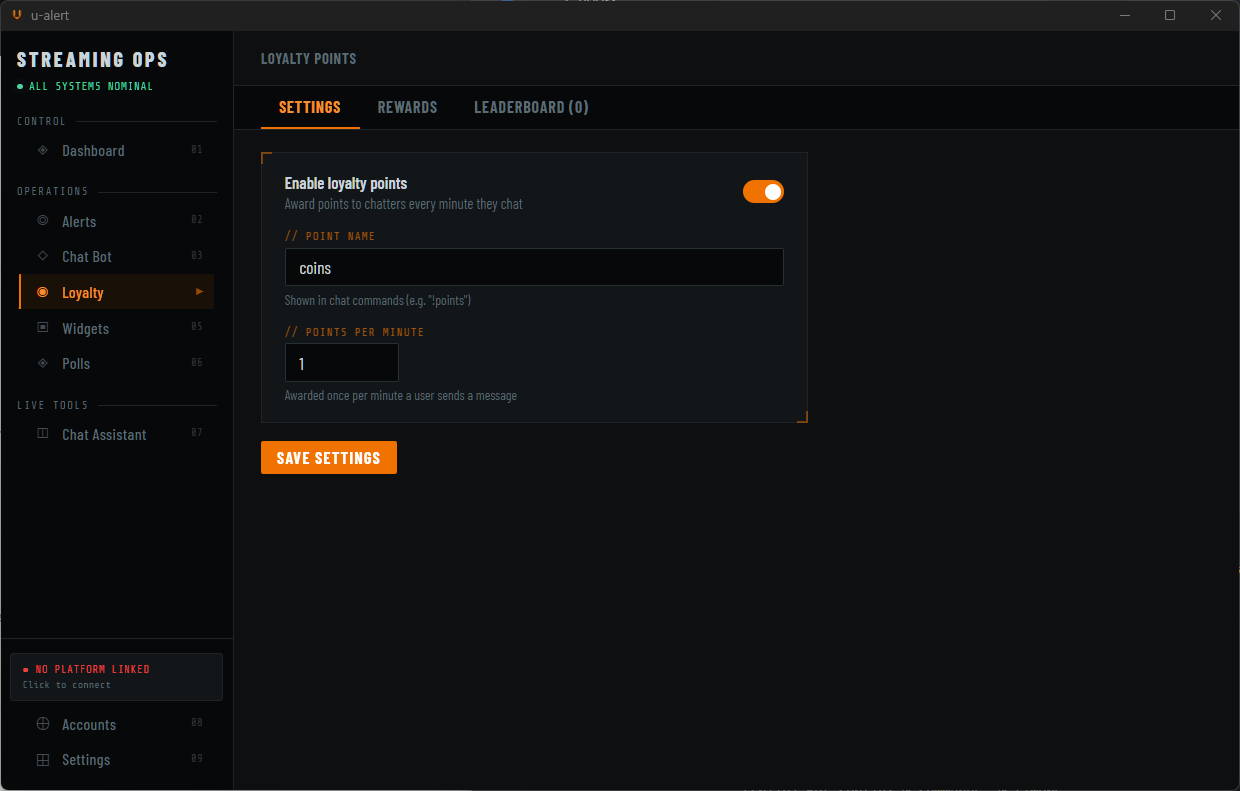The image size is (1240, 791).
Task: Click the Save Settings button
Action: click(x=329, y=457)
